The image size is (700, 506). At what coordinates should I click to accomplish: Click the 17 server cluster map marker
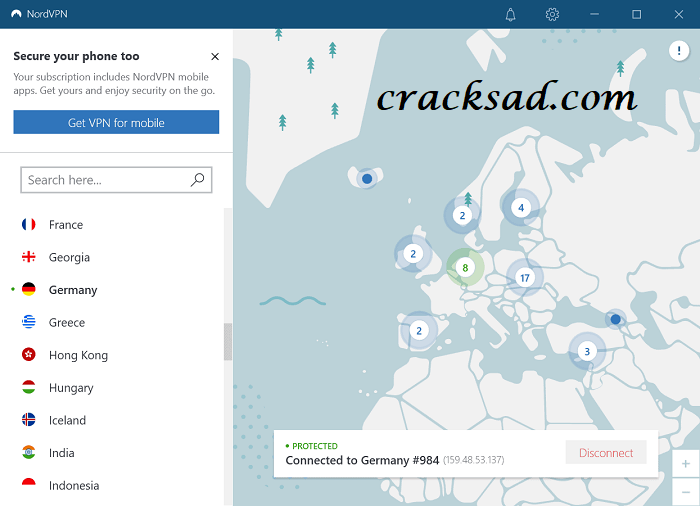coord(525,278)
